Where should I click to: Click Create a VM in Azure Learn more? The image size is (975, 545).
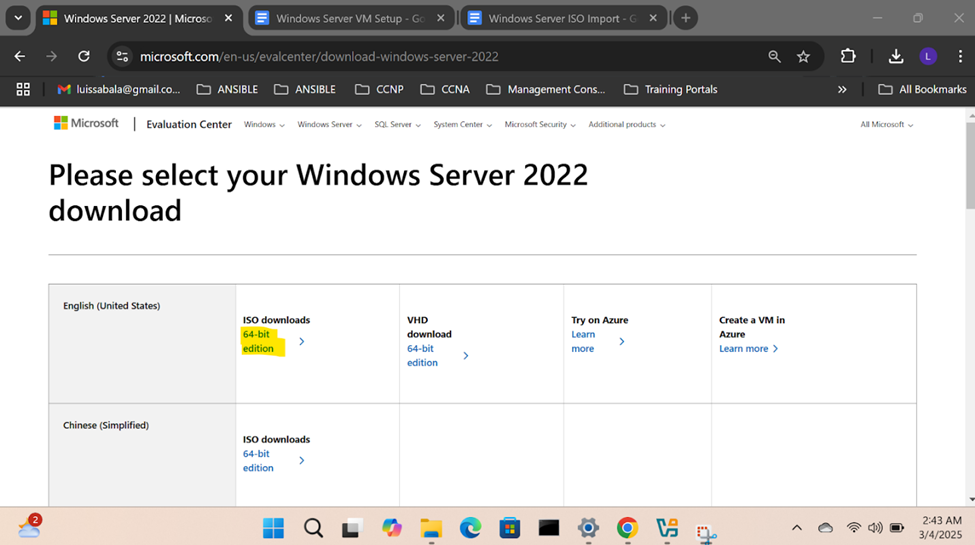(x=749, y=348)
